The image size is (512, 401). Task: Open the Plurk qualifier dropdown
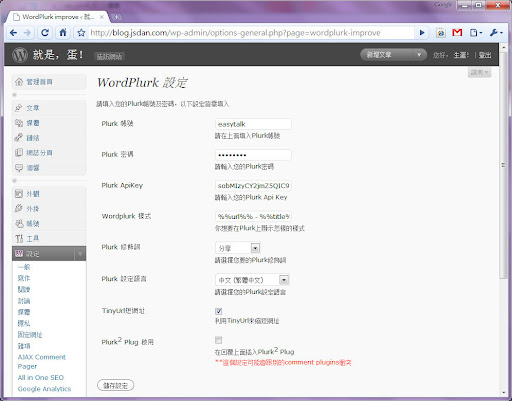pos(238,248)
